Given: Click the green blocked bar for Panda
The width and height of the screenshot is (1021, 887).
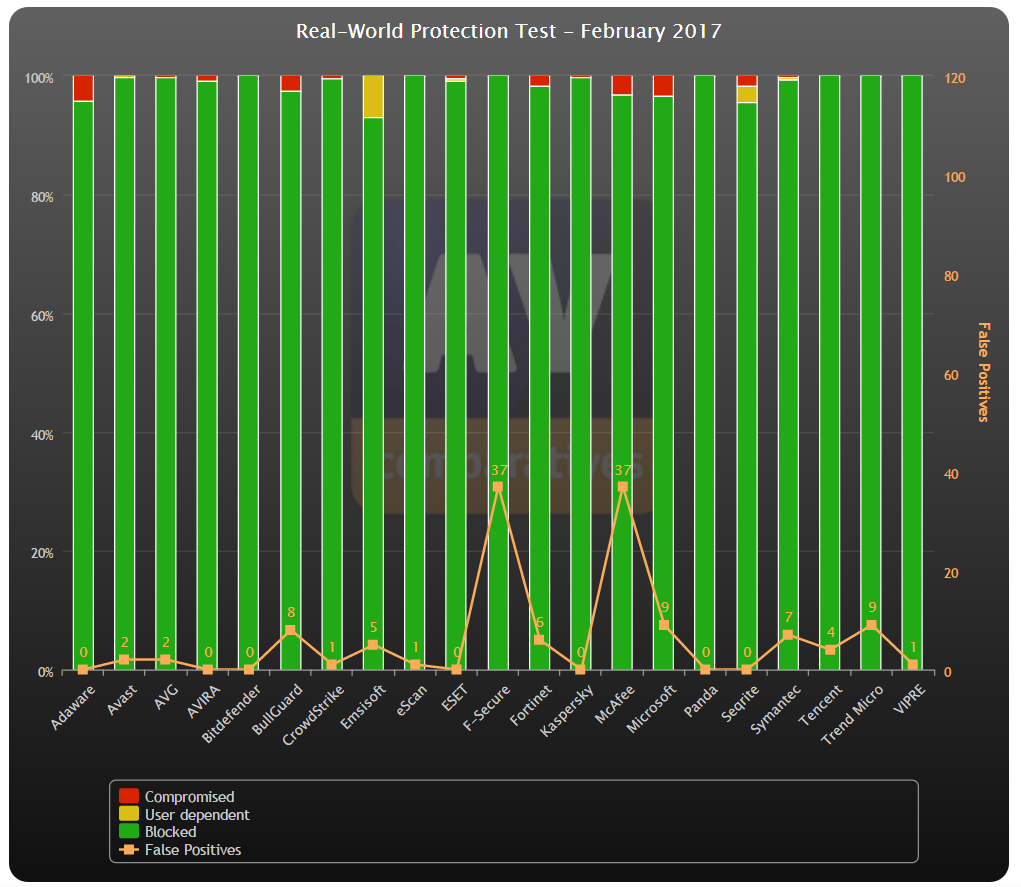Looking at the screenshot, I should click(705, 373).
